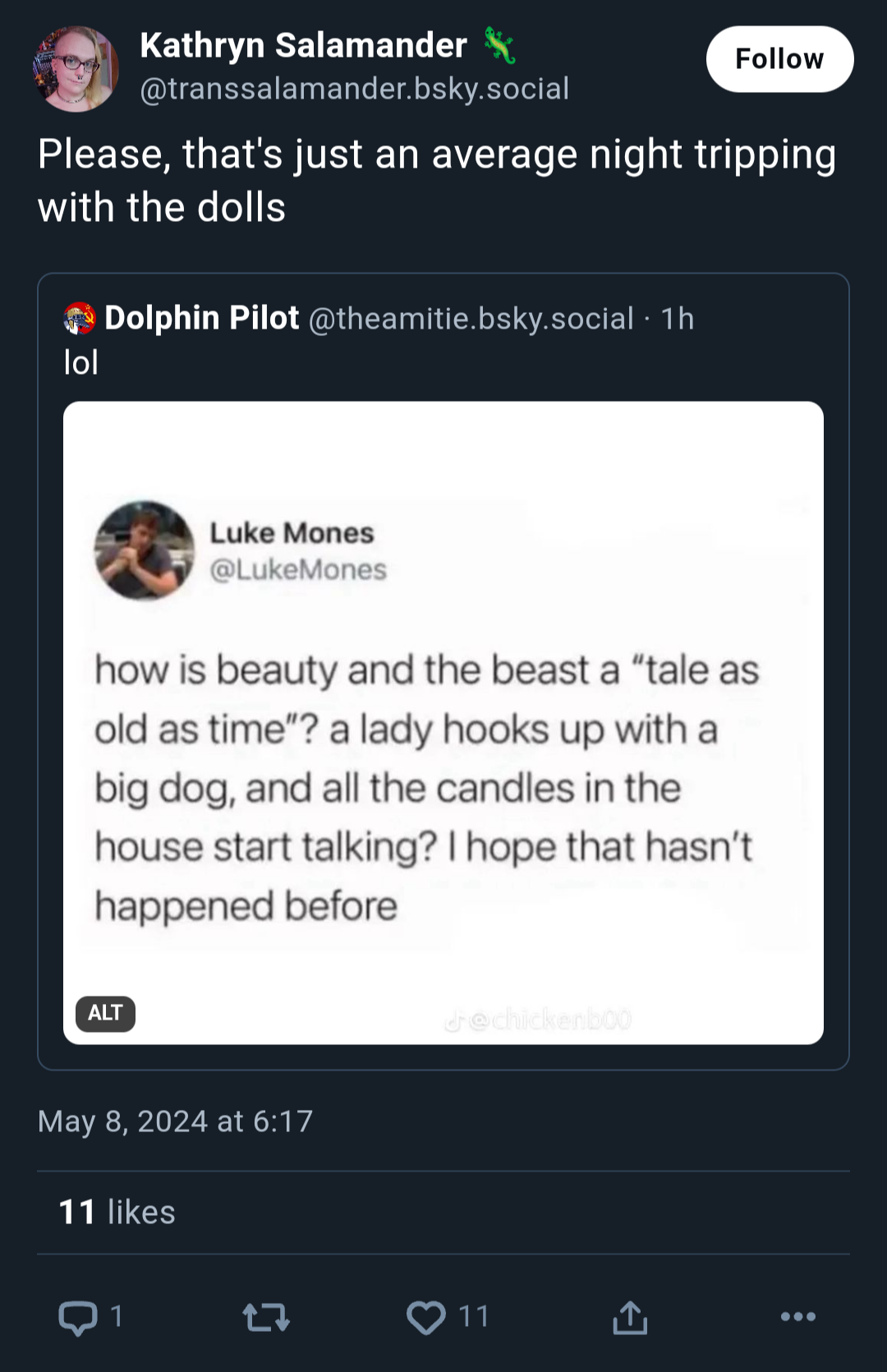Open the @transsalamander.bsky.social handle
This screenshot has height=1372, width=887.
click(x=355, y=89)
